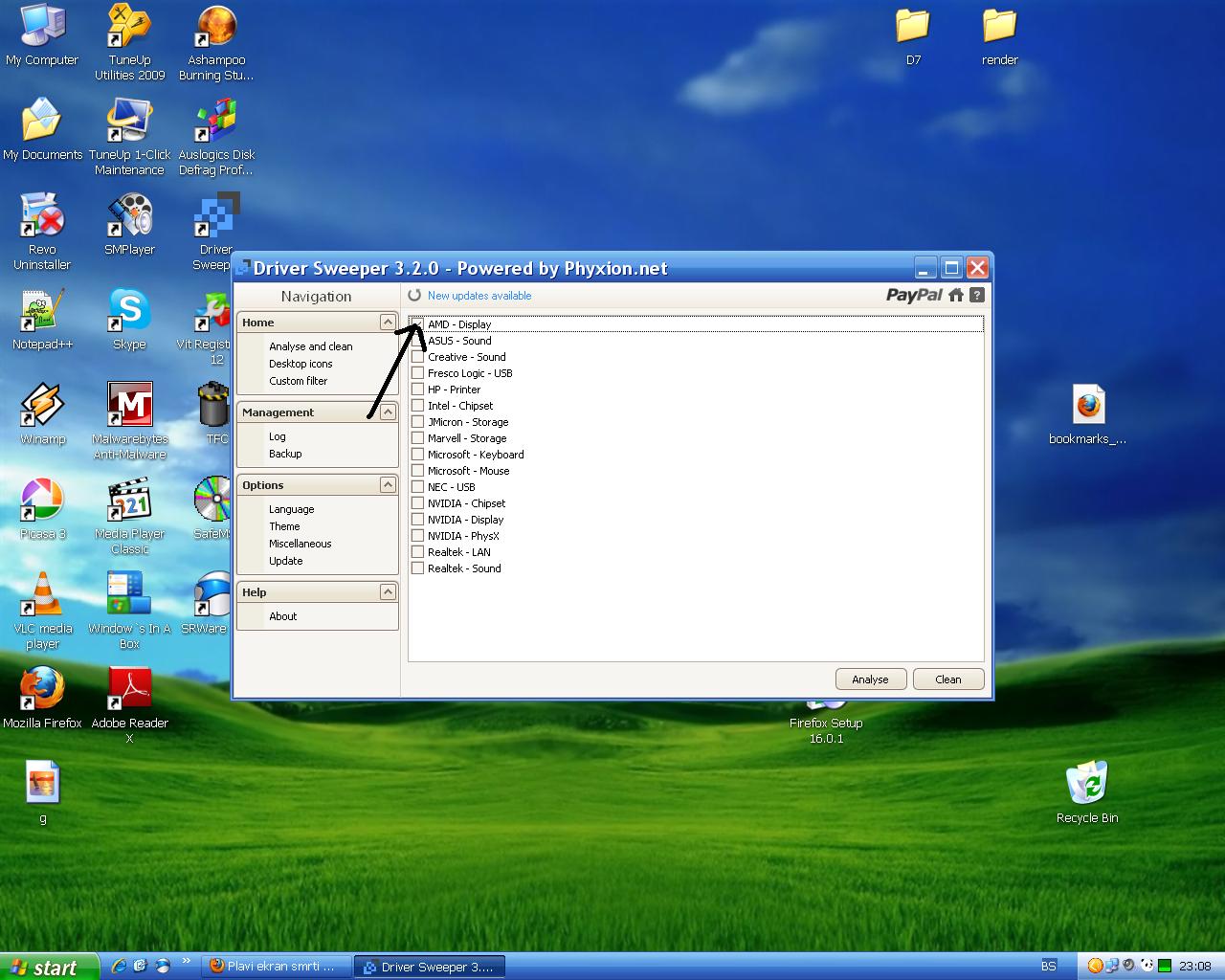Viewport: 1225px width, 980px height.
Task: Open My Computer desktop icon
Action: 42,37
